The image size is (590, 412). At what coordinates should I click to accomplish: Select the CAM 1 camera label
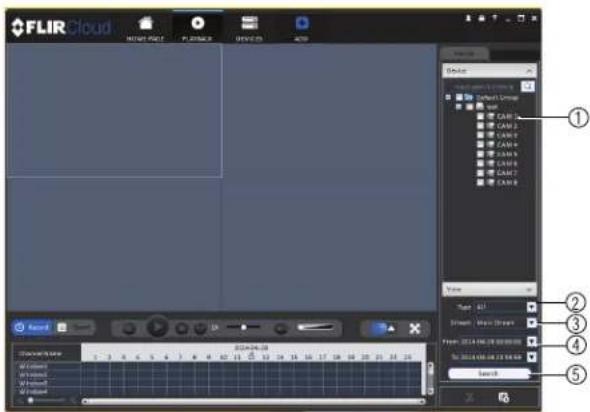[507, 116]
